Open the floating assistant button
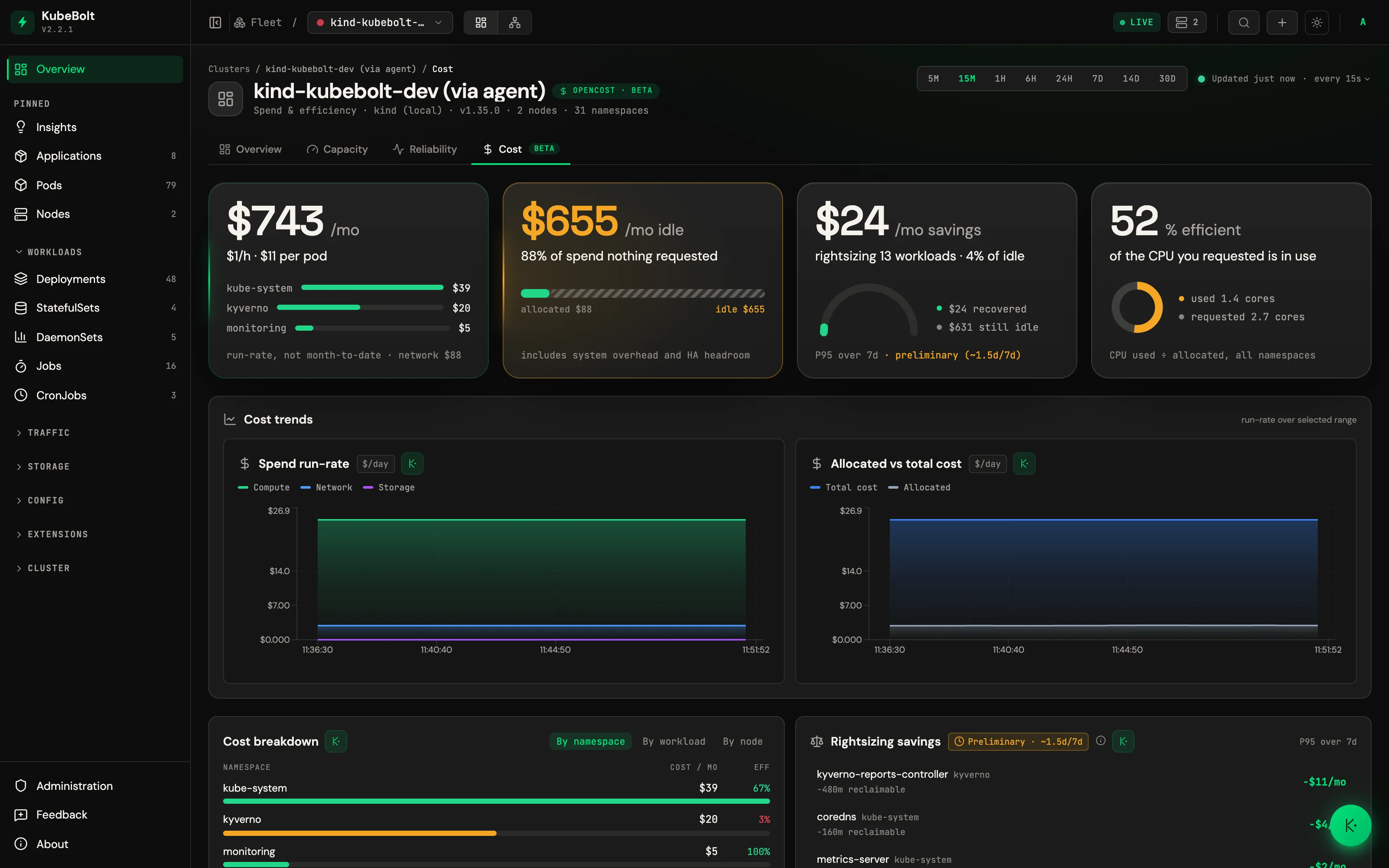The image size is (1389, 868). 1350,825
